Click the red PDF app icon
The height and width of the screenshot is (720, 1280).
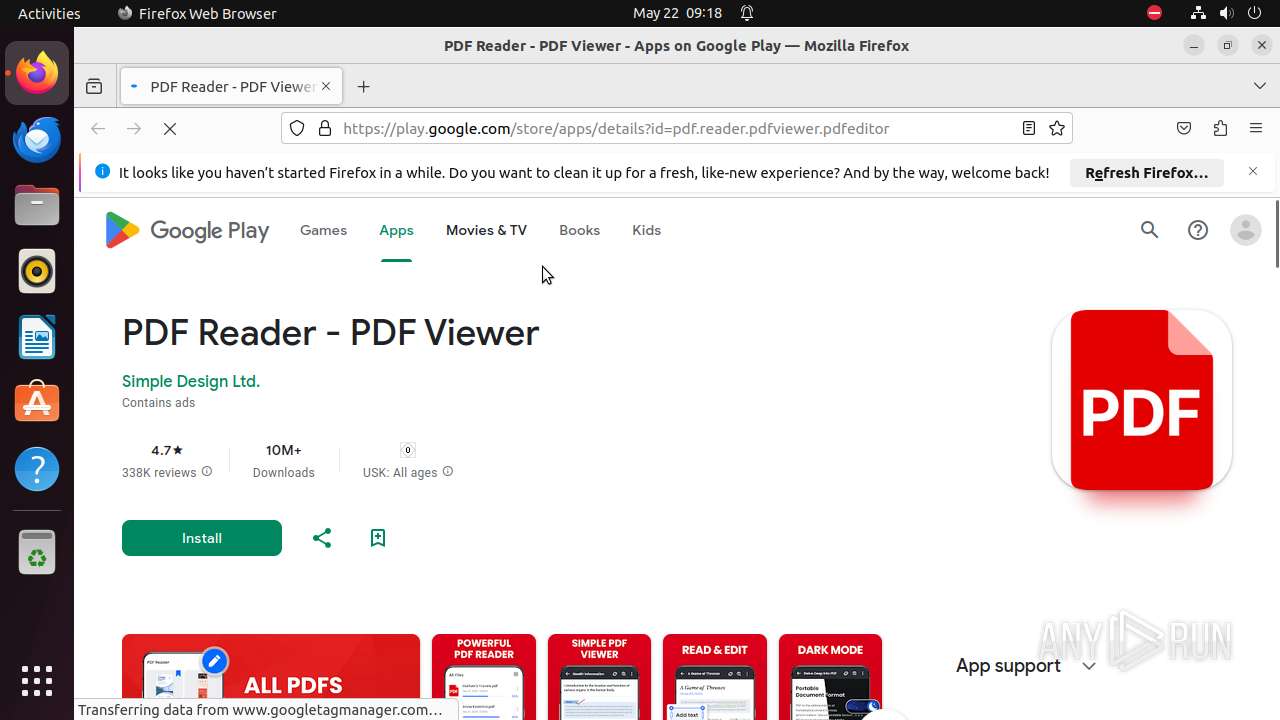tap(1142, 400)
